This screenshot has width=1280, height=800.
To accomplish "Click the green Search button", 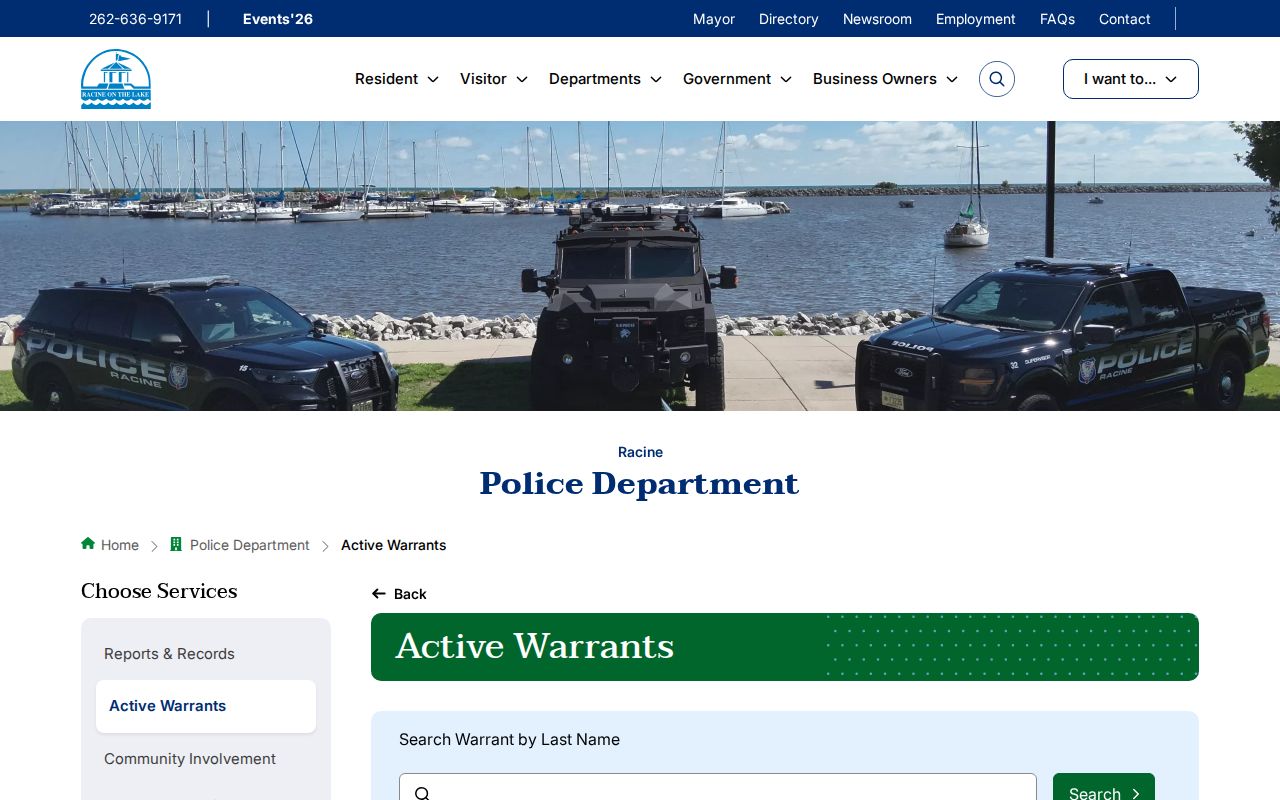I will click(1104, 787).
